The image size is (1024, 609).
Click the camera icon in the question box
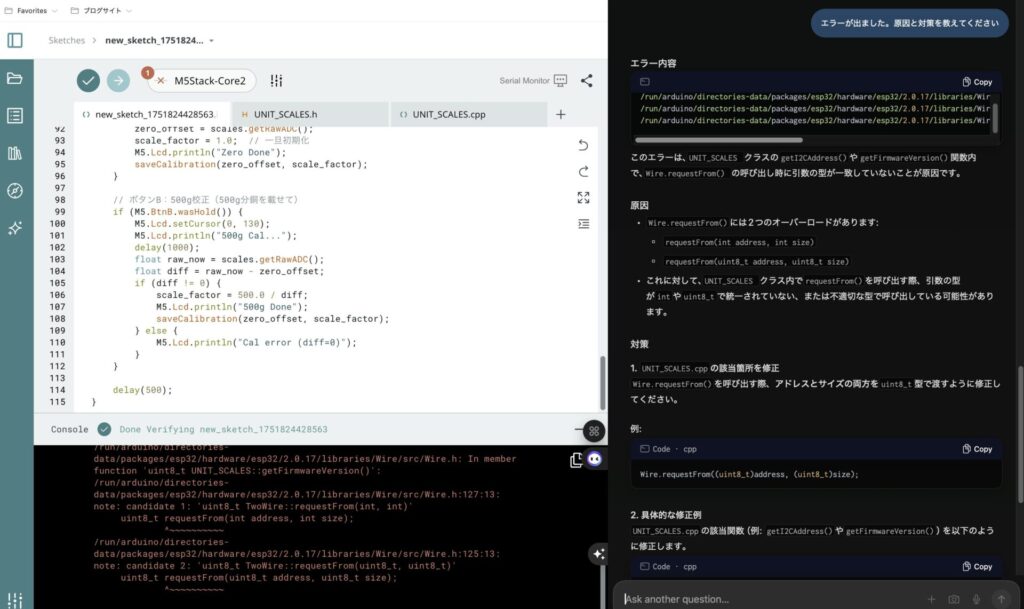(953, 599)
